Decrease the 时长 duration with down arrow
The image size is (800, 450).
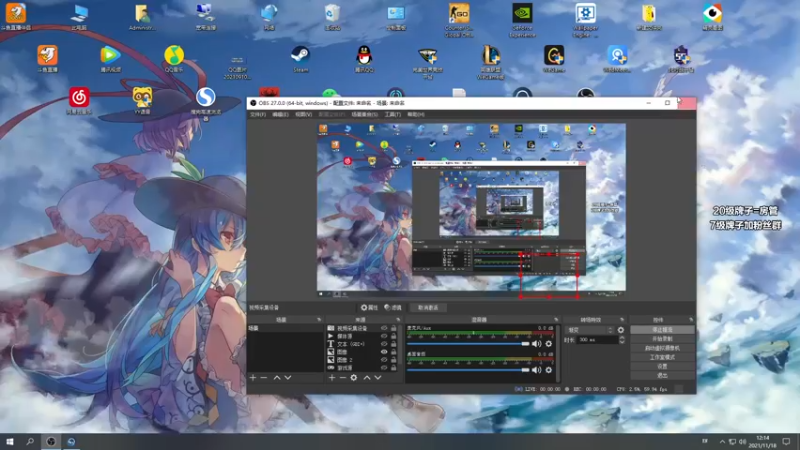[622, 342]
